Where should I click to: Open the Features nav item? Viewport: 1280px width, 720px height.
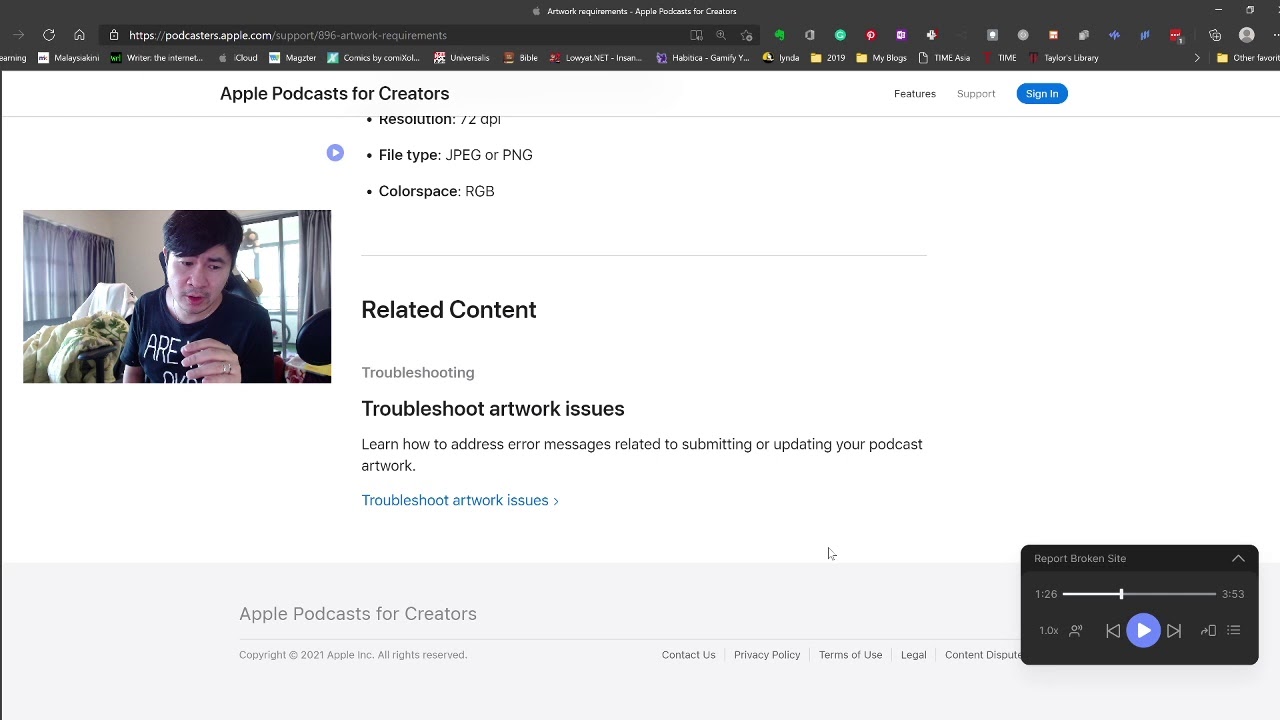pyautogui.click(x=915, y=94)
